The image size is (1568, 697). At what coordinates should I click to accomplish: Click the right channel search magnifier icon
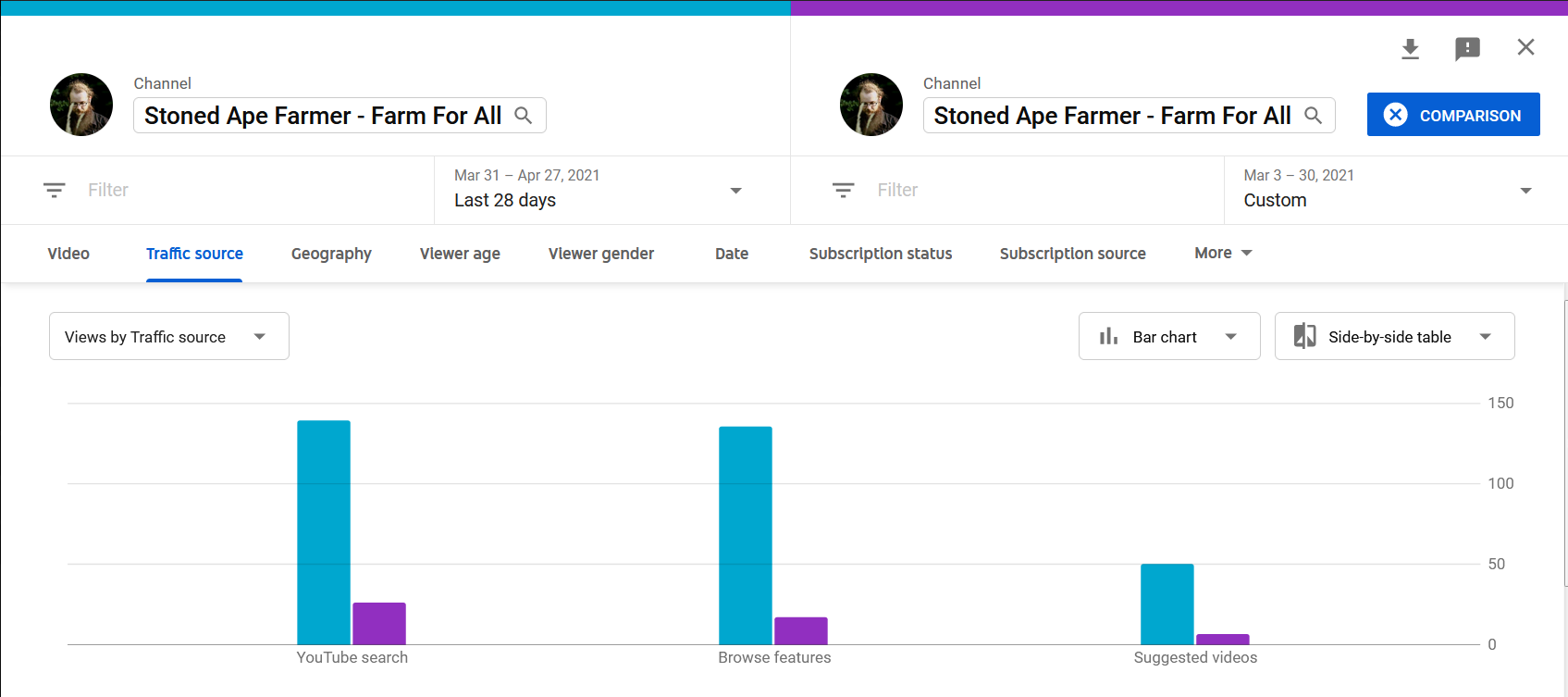click(1313, 116)
